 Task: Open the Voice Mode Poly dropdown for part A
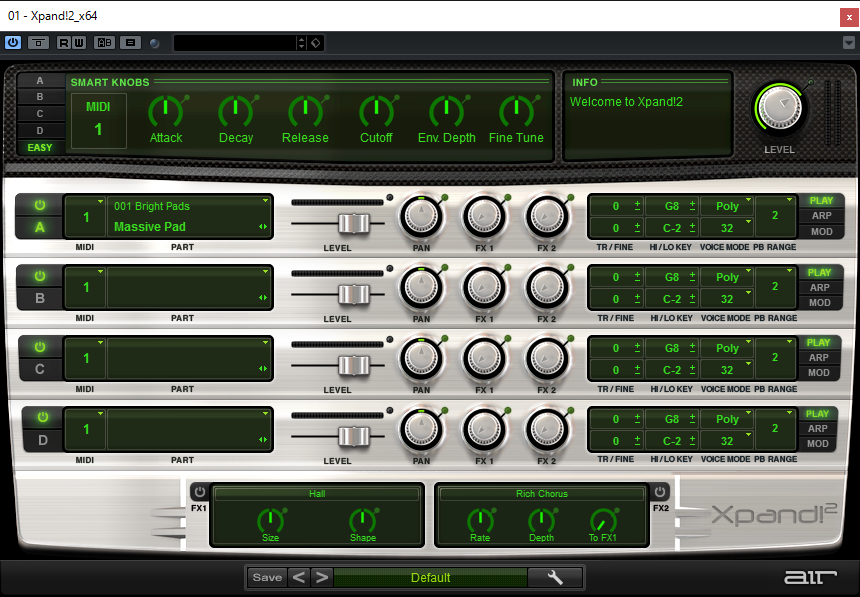(727, 206)
